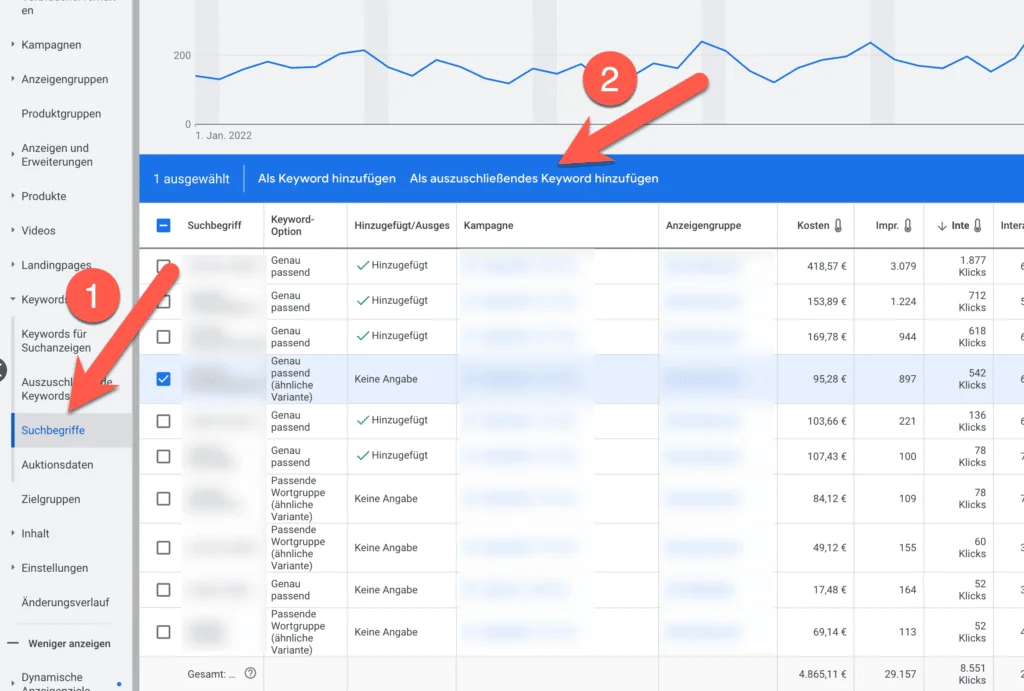
Task: Expand the Produkte sidebar section
Action: (x=12, y=196)
